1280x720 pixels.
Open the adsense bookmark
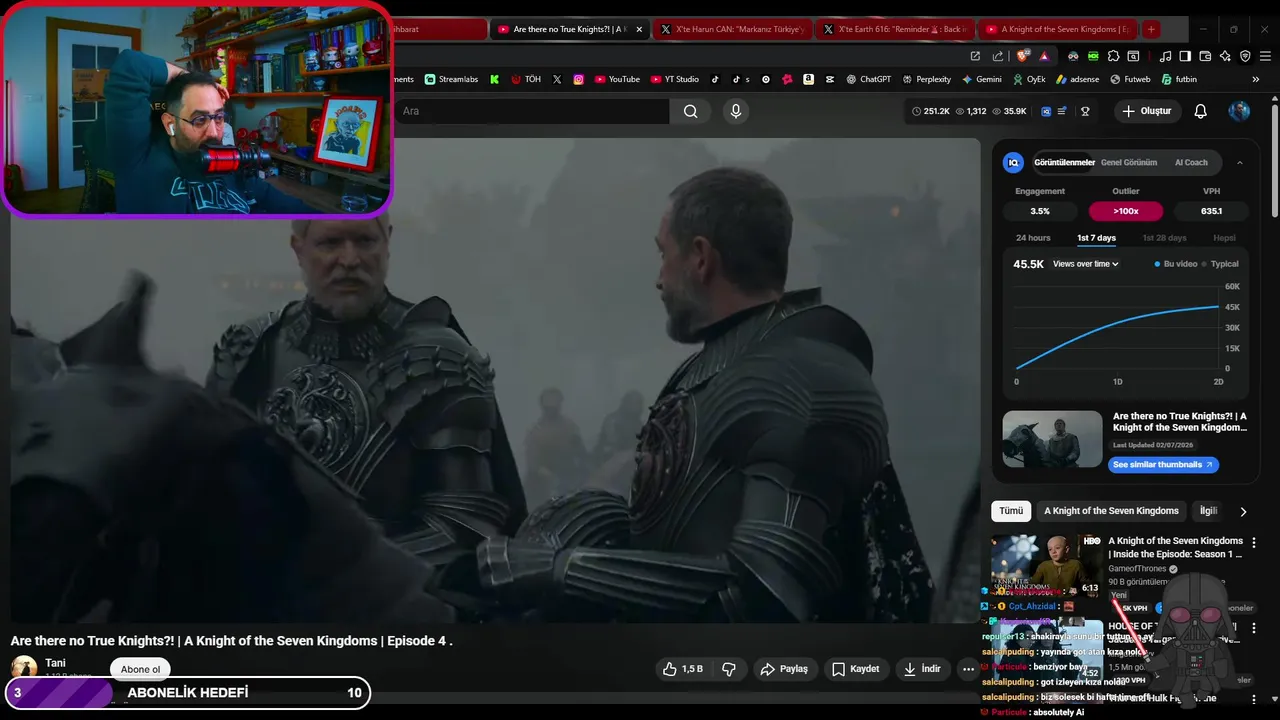point(1077,79)
